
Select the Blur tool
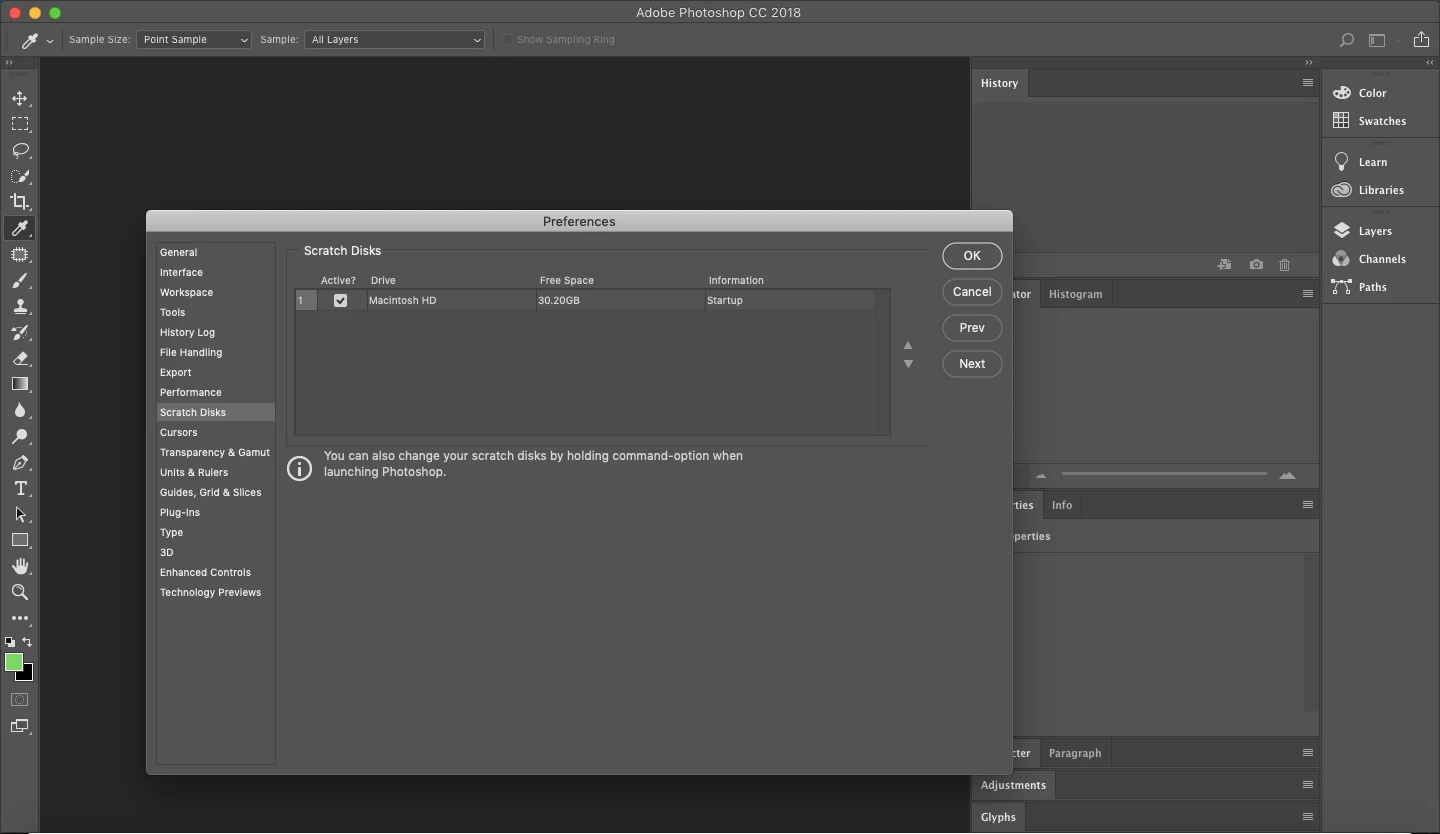coord(20,410)
